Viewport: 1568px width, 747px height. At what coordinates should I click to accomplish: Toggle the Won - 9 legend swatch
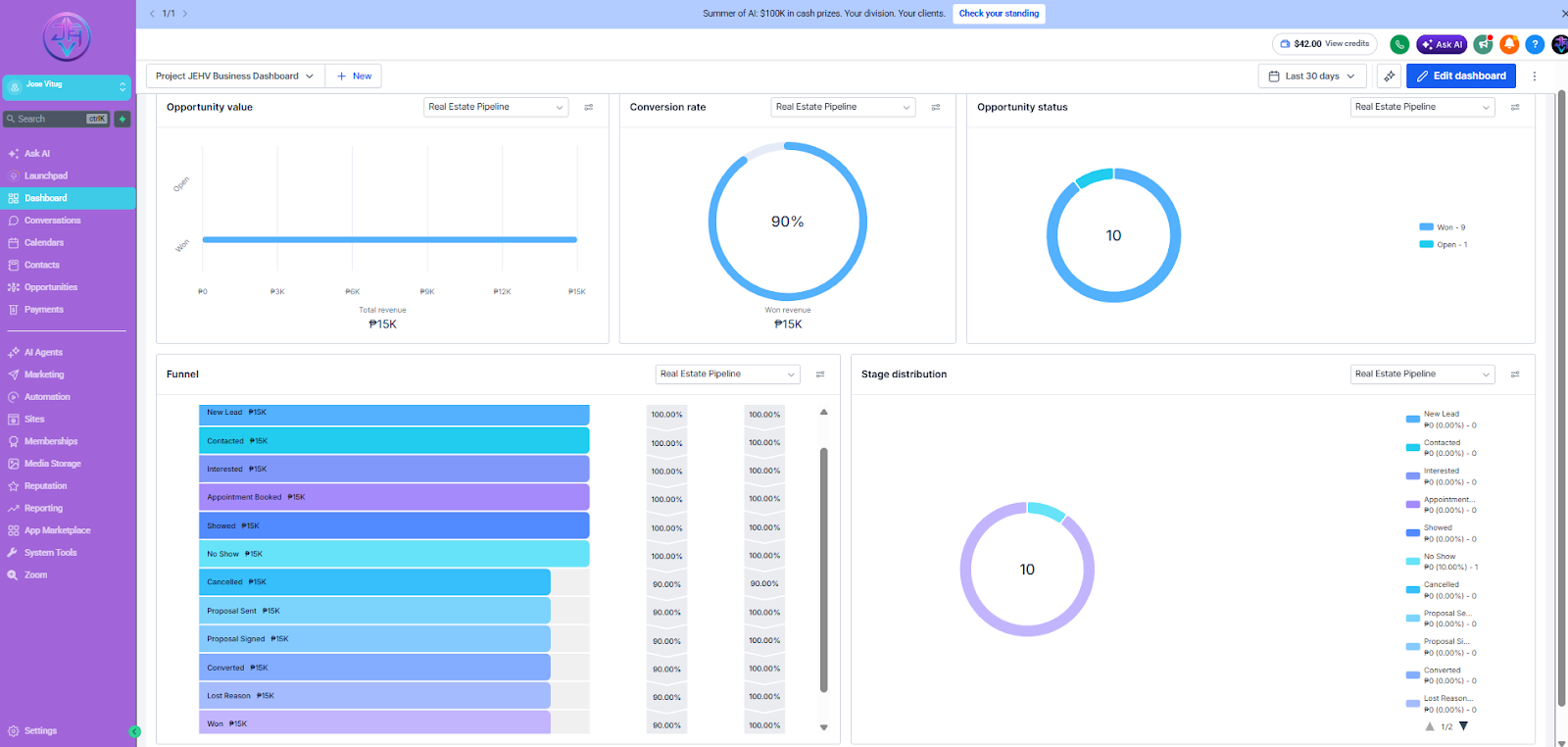pos(1427,227)
